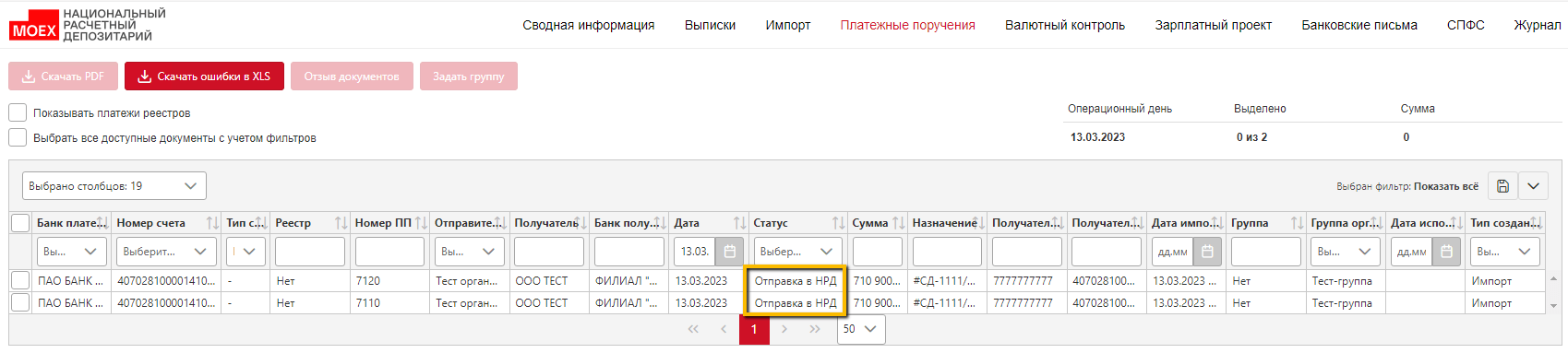This screenshot has width=1568, height=353.
Task: Click Скачать ошибки в XLS button
Action: click(x=205, y=76)
